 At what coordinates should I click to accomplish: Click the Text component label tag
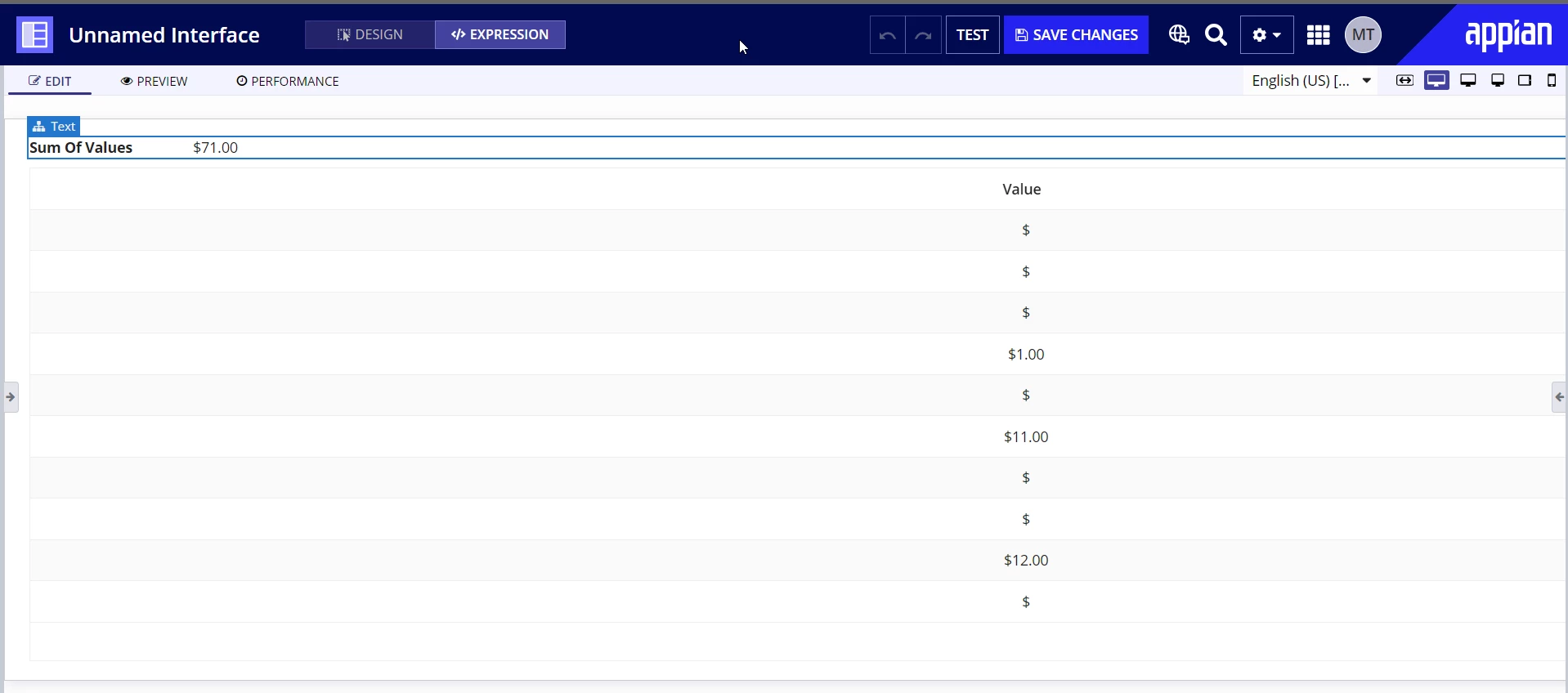point(54,127)
